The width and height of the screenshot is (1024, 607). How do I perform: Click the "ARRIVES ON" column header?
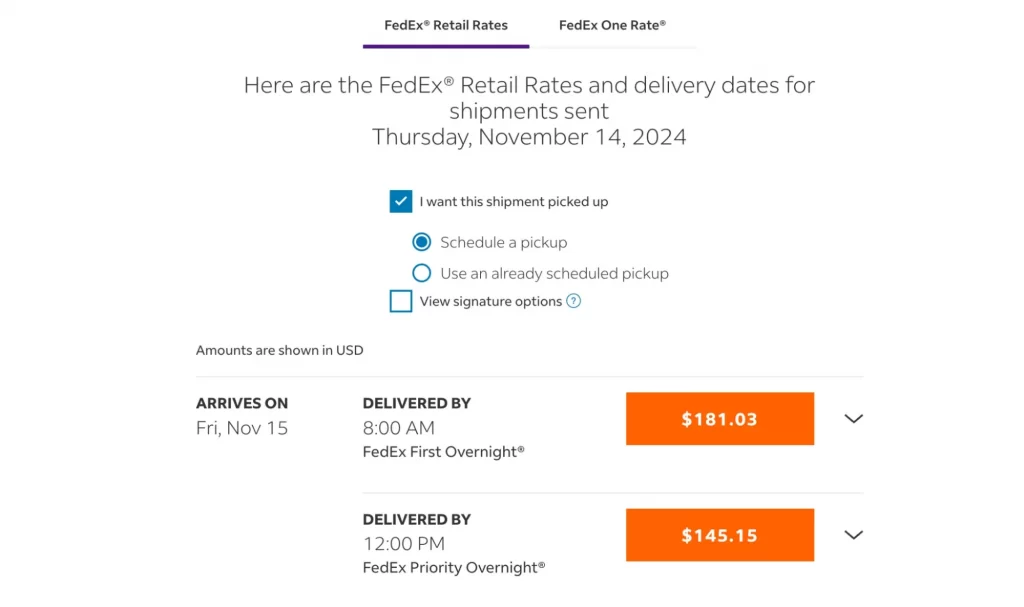[x=241, y=403]
